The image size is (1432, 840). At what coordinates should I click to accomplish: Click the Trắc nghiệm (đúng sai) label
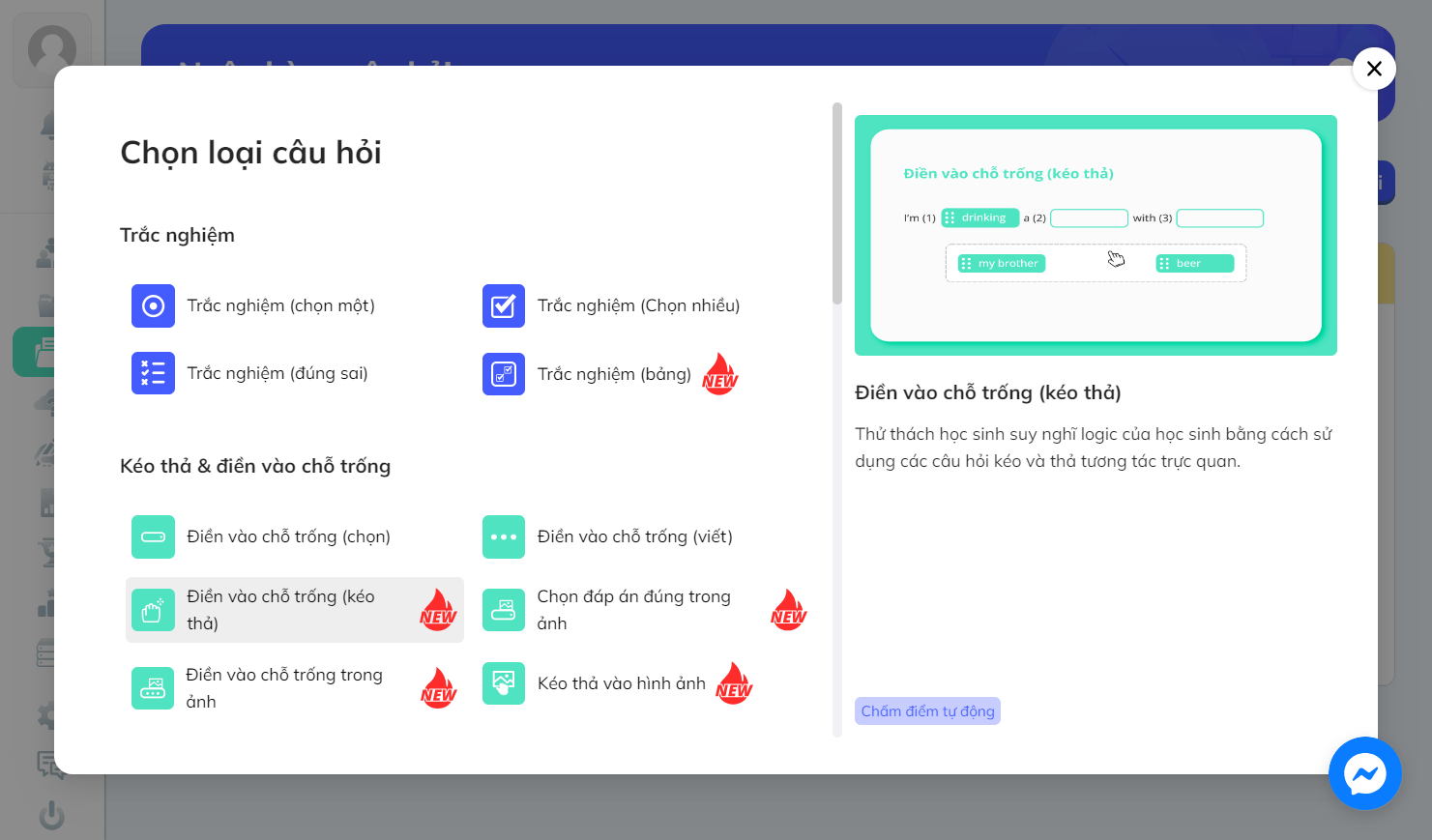pos(277,373)
